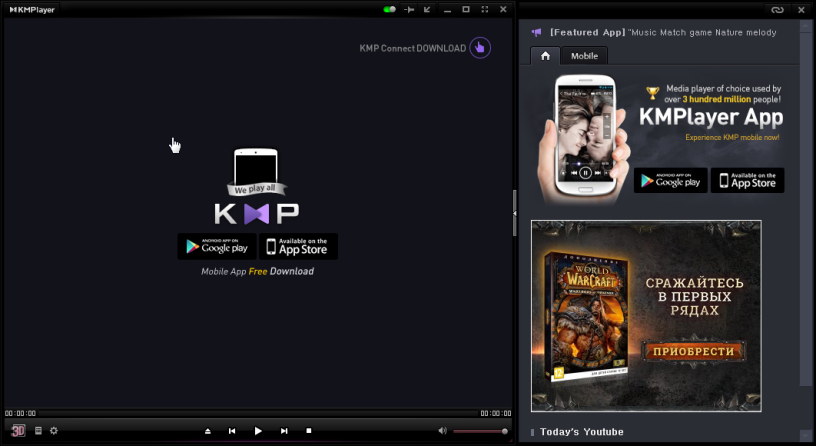Click the KMPlayer App heading
The height and width of the screenshot is (446, 816).
(711, 117)
